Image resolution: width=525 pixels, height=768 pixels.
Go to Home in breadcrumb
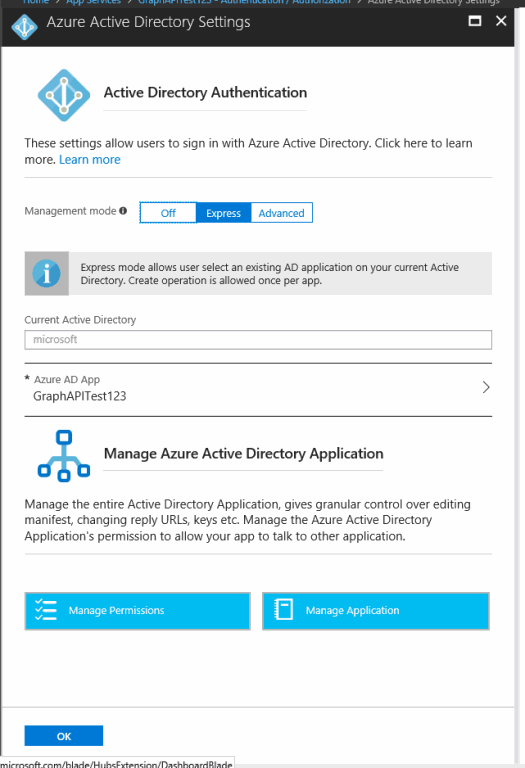coord(36,2)
